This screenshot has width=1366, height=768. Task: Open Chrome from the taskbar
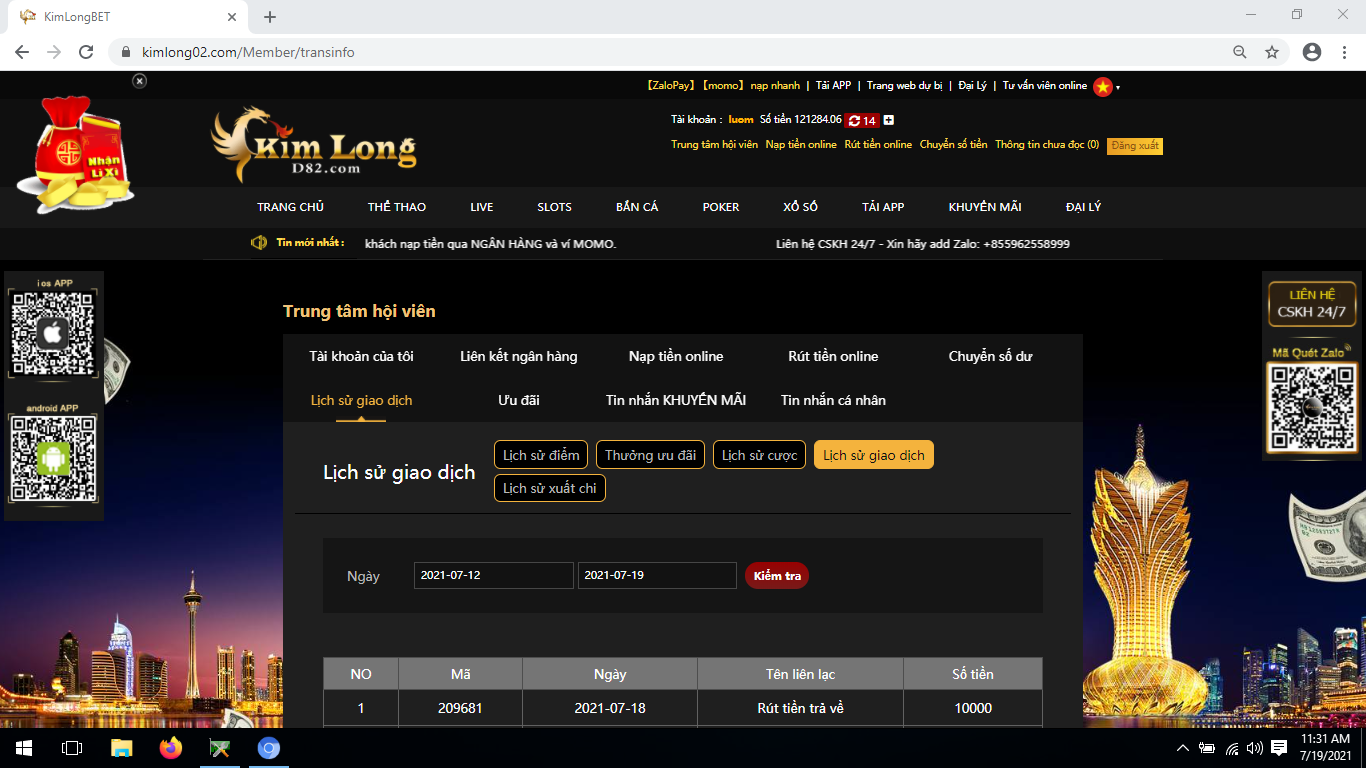coord(268,748)
